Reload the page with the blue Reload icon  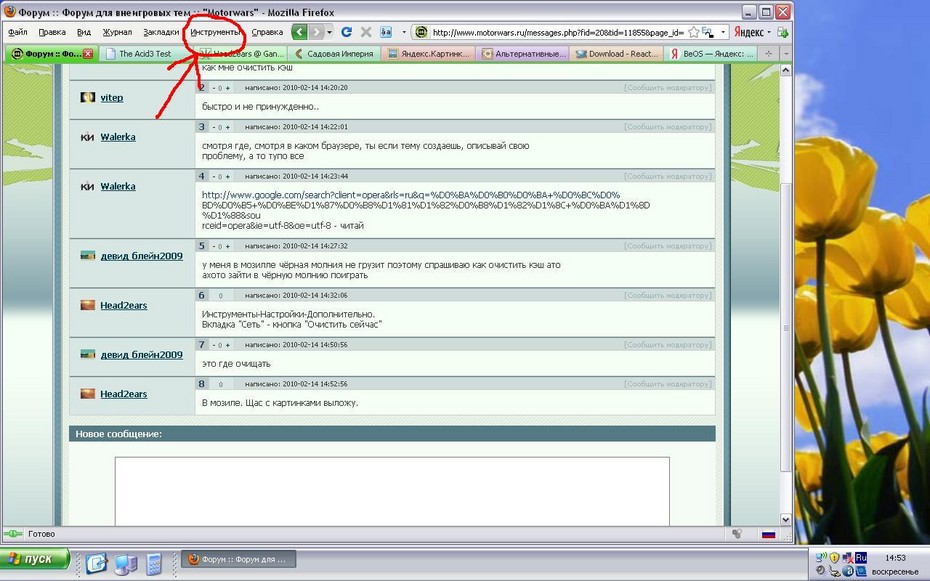347,32
